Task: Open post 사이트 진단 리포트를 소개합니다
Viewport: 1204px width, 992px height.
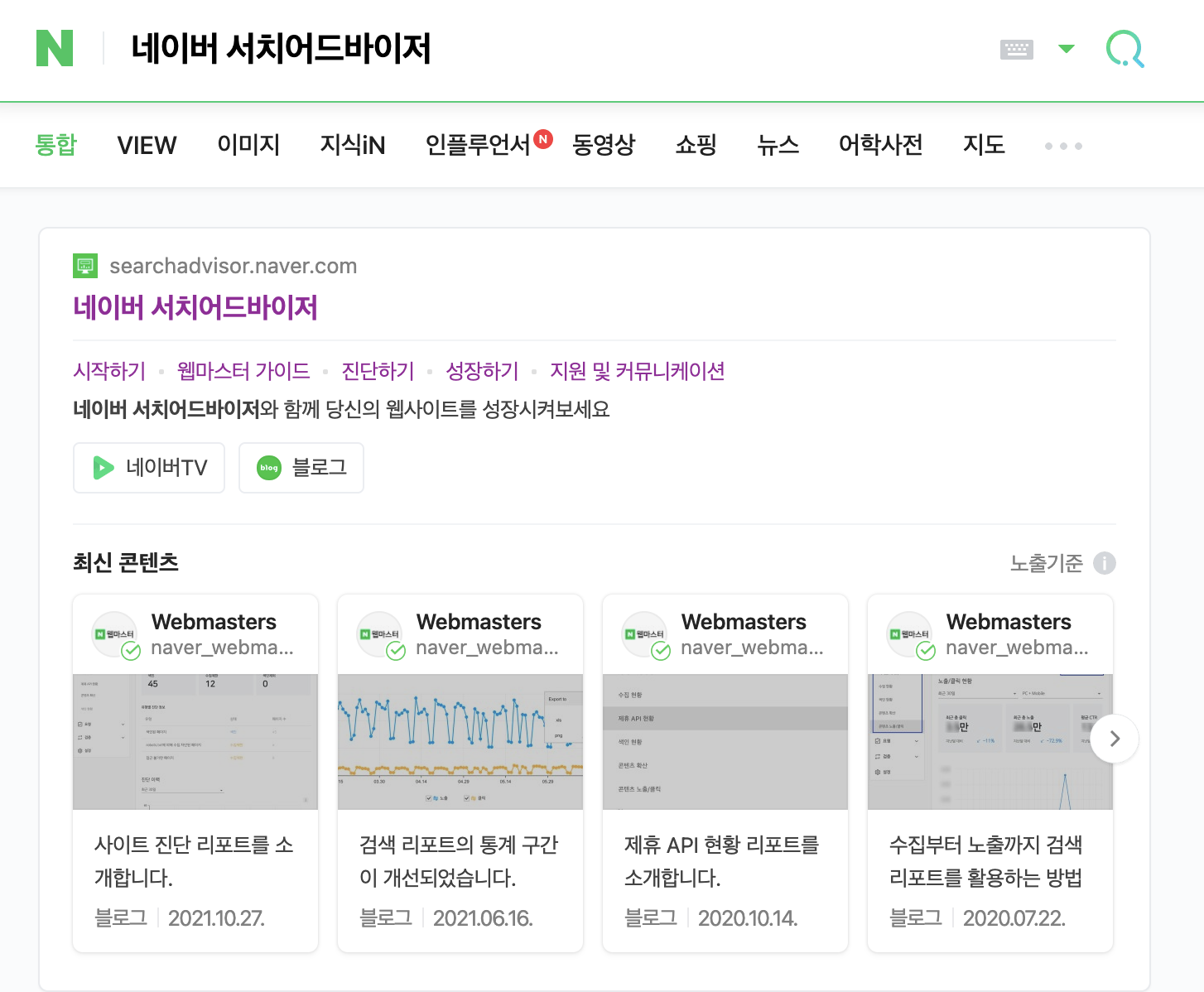Action: (x=194, y=861)
